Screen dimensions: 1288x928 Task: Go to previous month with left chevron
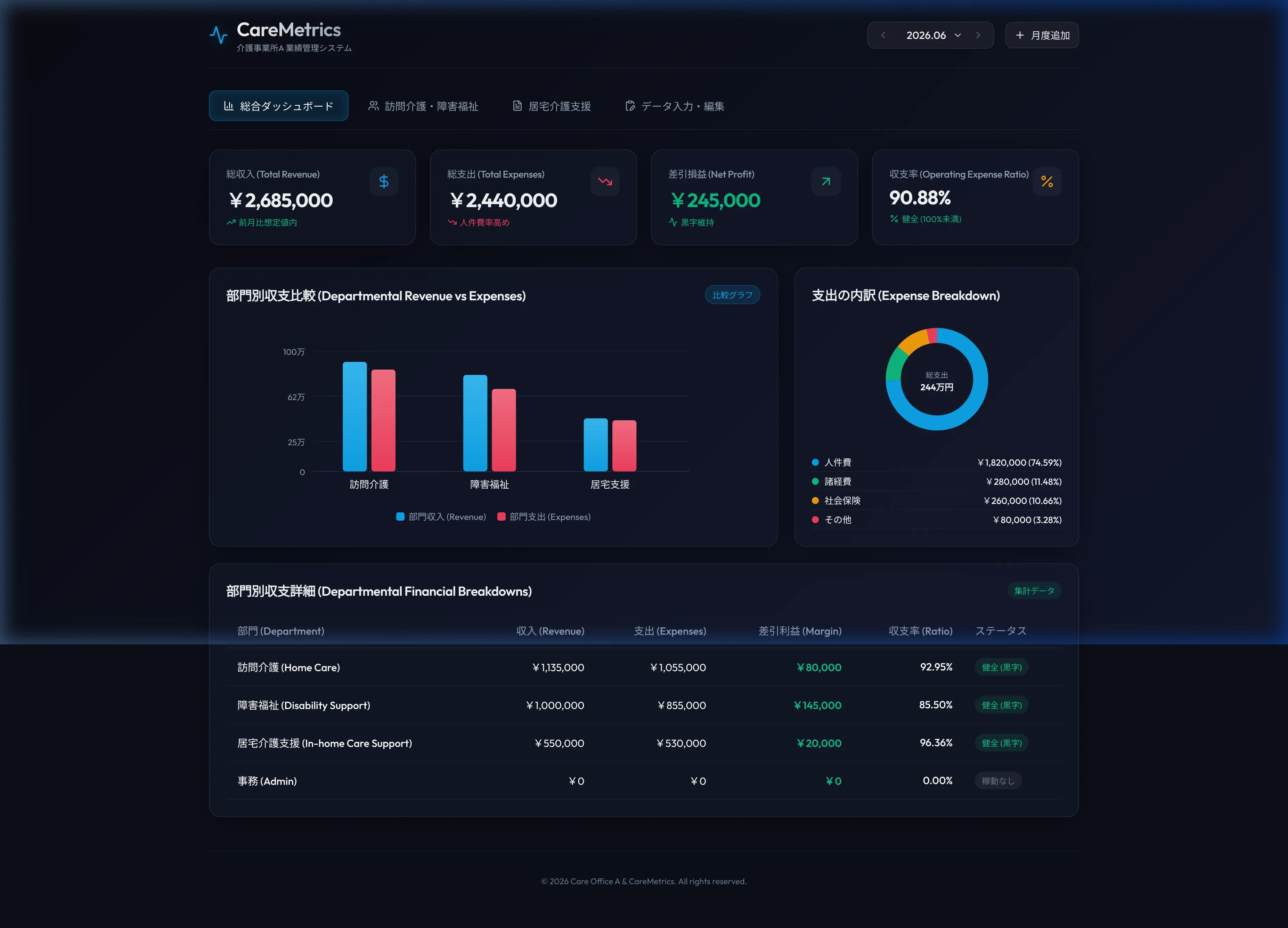883,35
